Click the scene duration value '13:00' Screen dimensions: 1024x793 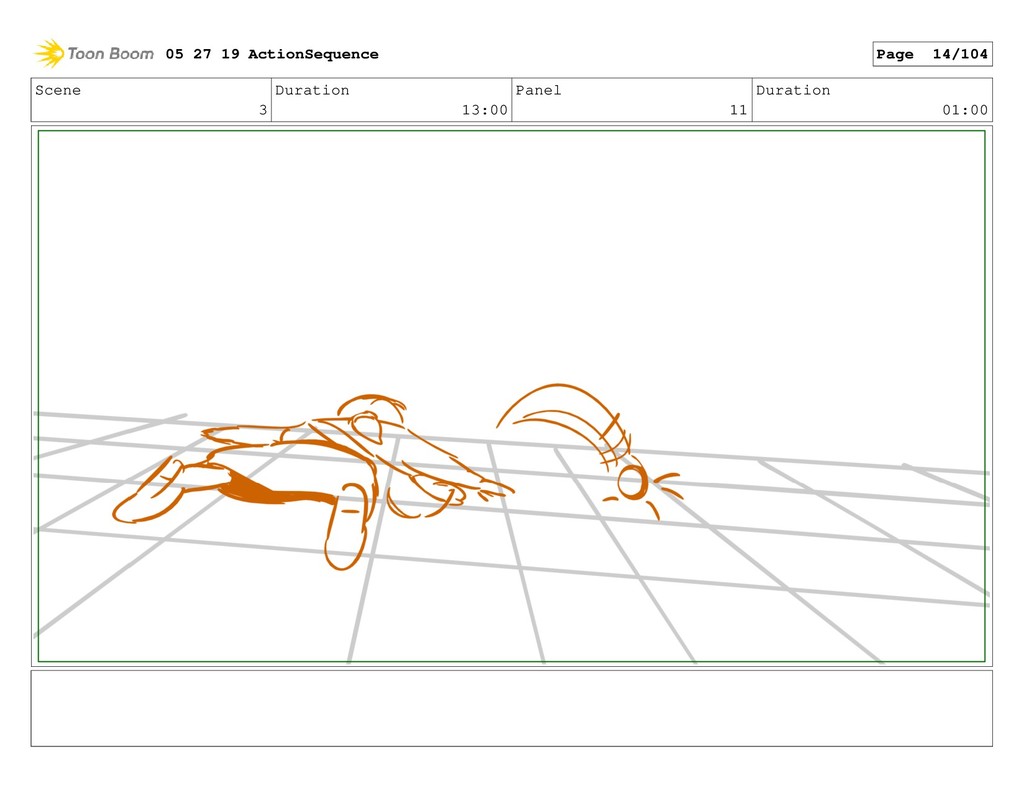pyautogui.click(x=485, y=110)
